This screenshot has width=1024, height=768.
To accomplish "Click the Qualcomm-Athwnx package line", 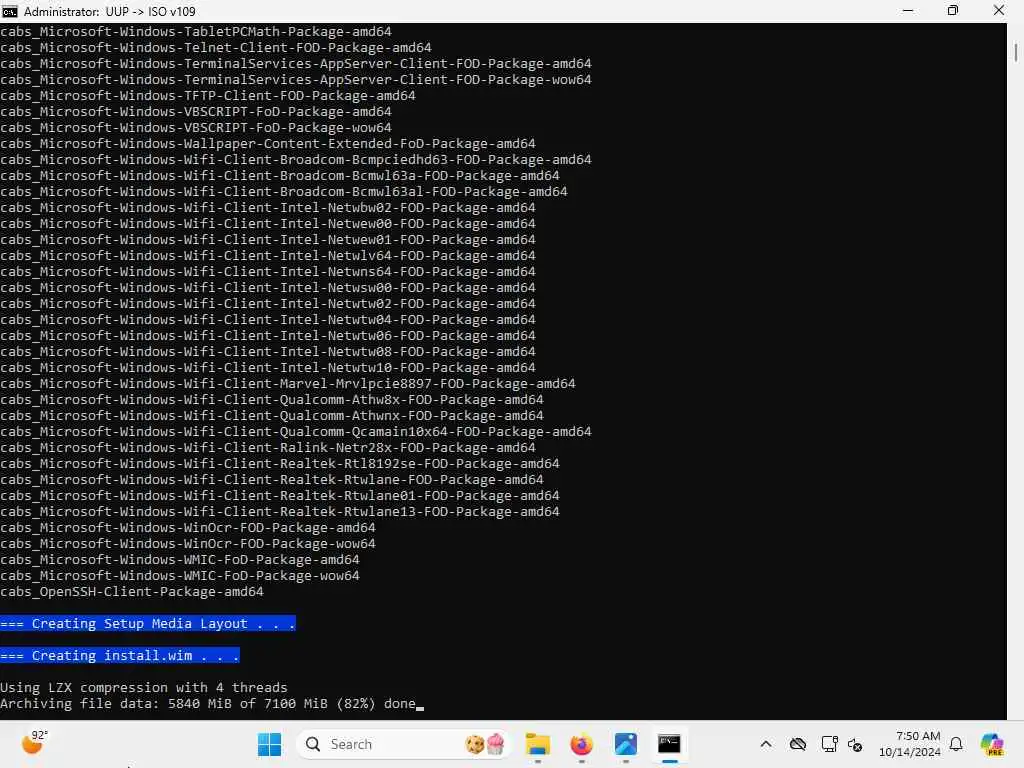I will pyautogui.click(x=272, y=415).
